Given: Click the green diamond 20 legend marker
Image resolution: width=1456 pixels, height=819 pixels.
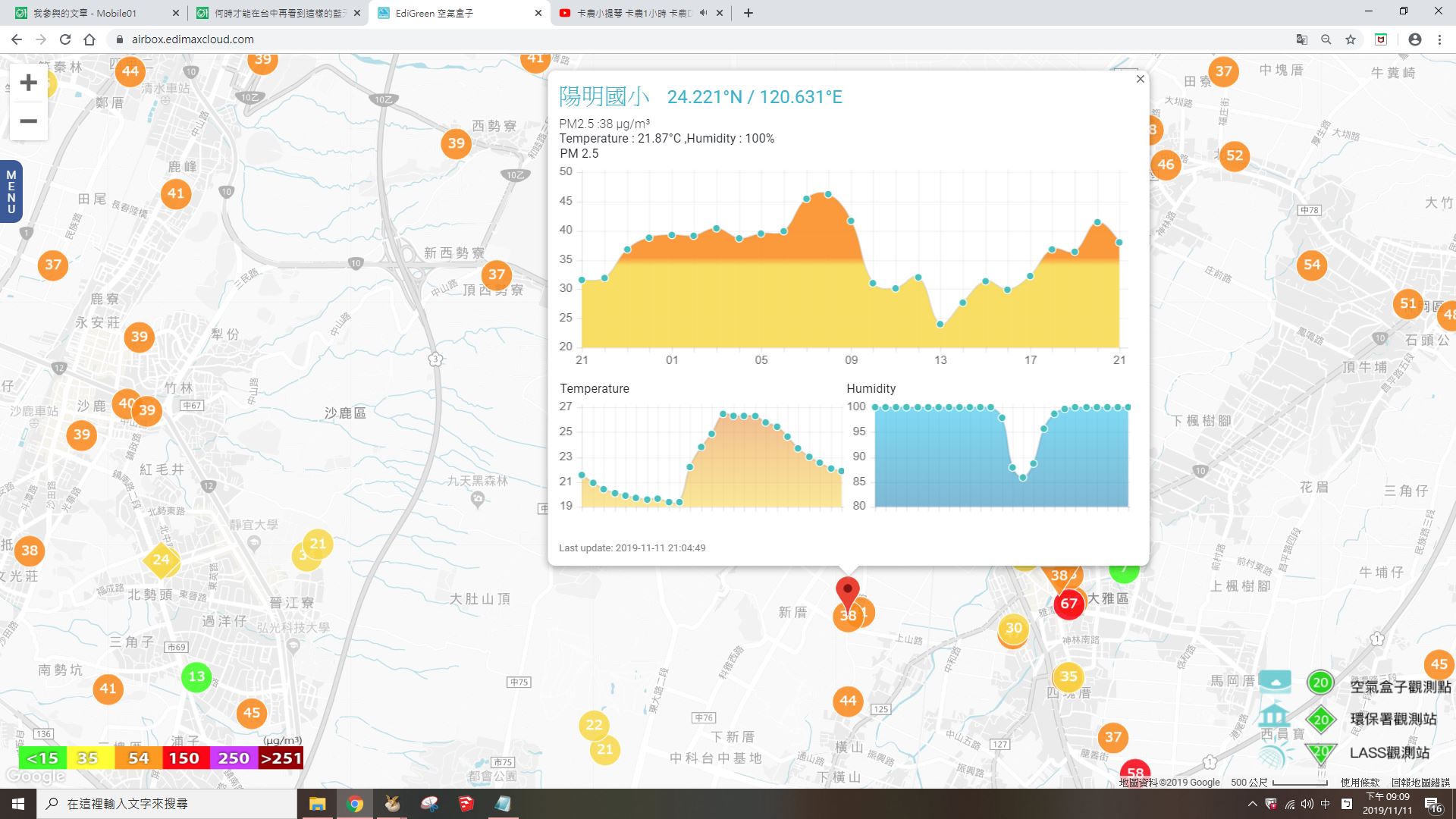Looking at the screenshot, I should pyautogui.click(x=1321, y=720).
